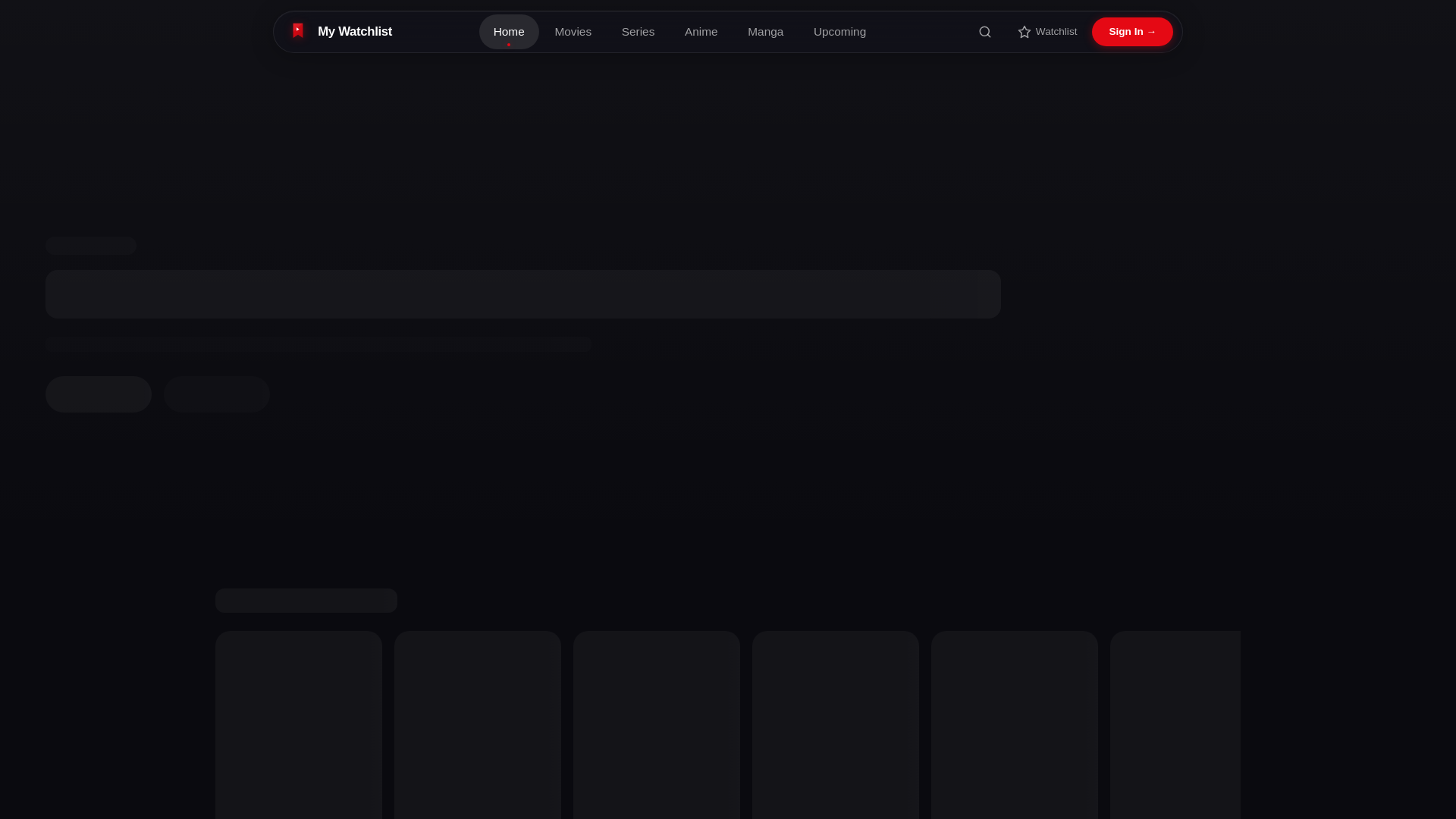Click the second loading poster card
The width and height of the screenshot is (1456, 819).
477,724
